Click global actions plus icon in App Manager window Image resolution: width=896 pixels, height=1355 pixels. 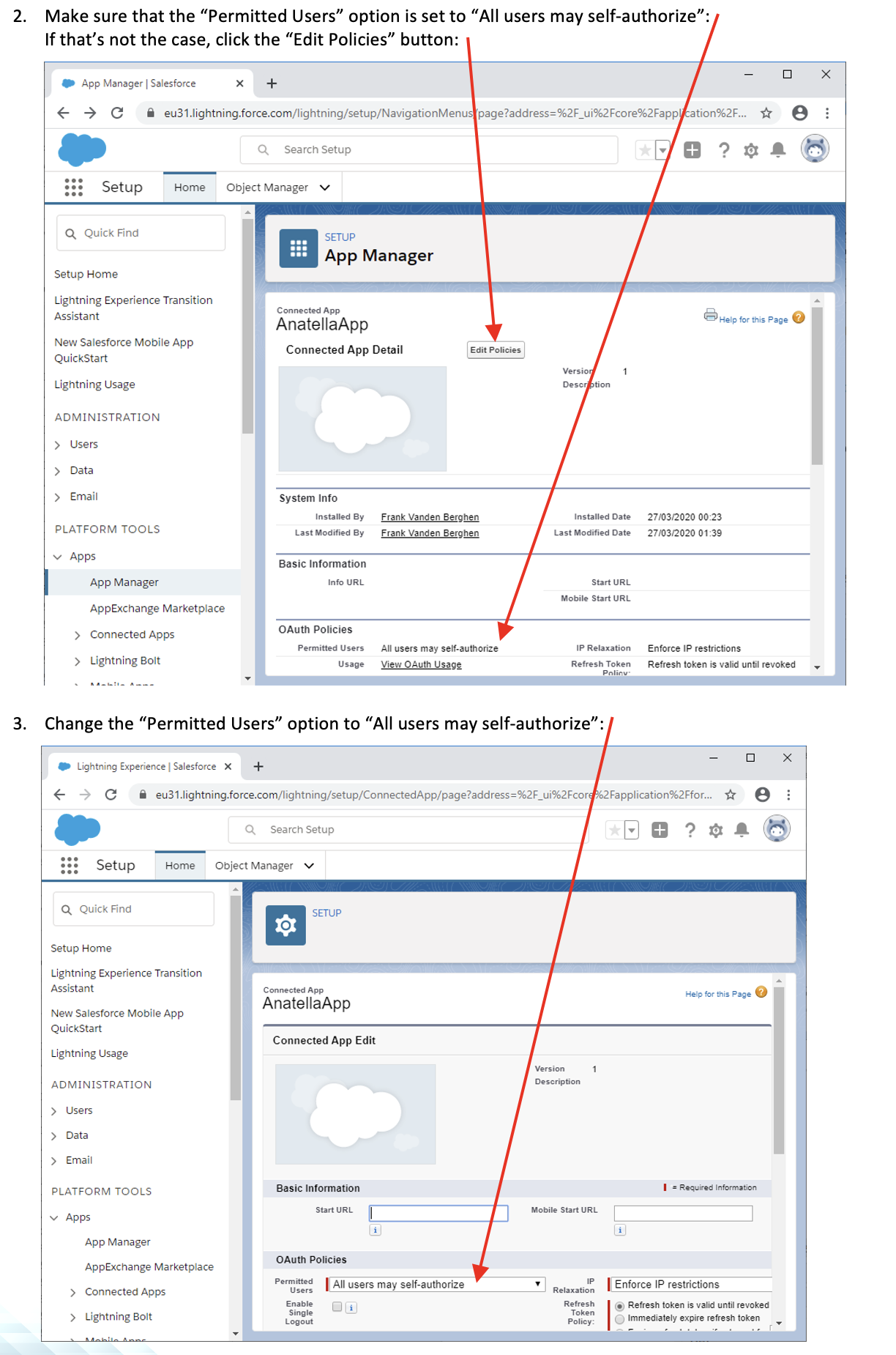(692, 150)
